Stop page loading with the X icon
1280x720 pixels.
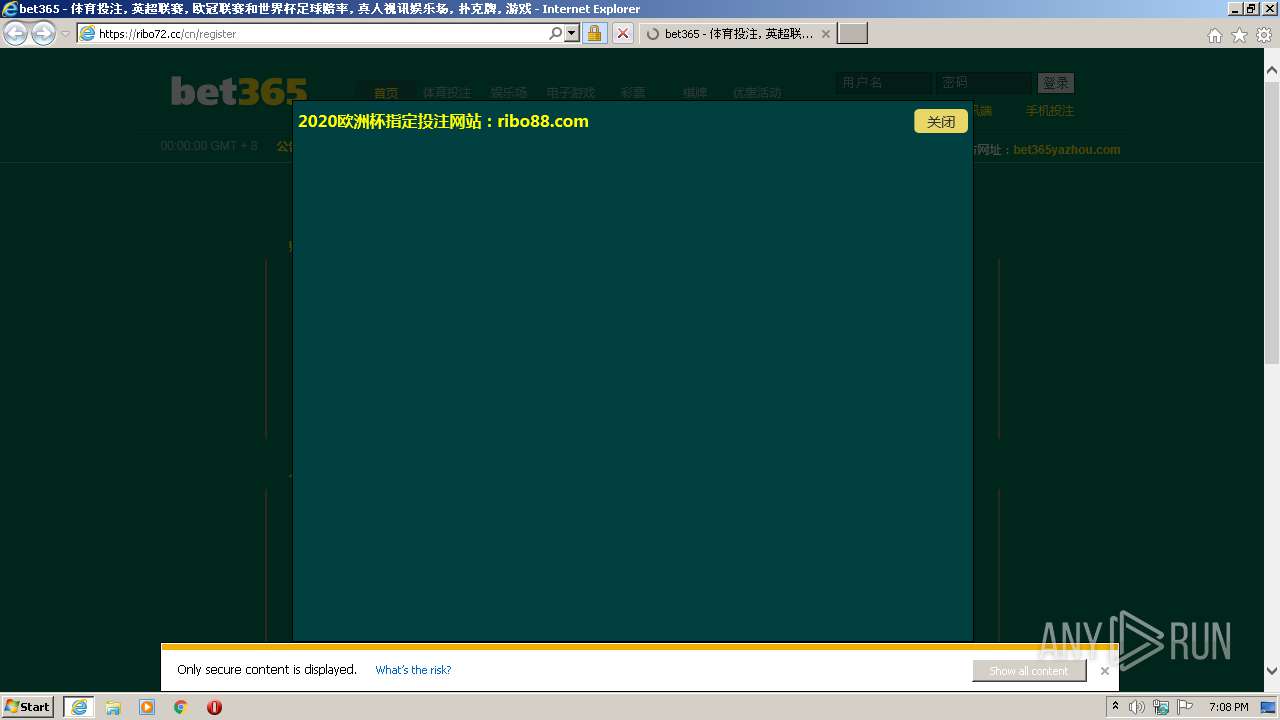[622, 33]
